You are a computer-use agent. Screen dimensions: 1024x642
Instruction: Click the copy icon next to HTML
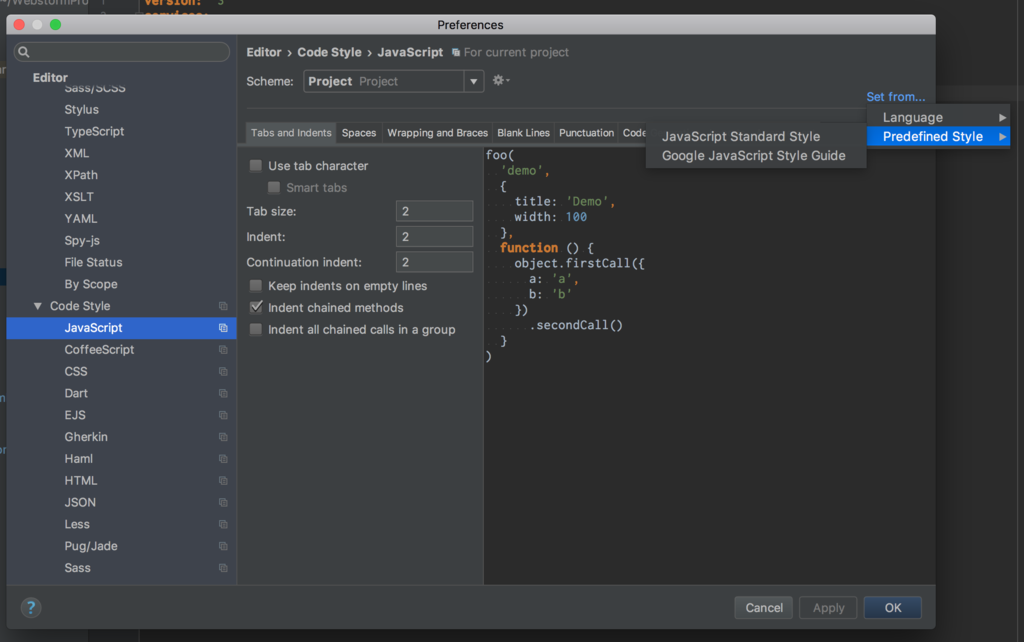(x=223, y=481)
